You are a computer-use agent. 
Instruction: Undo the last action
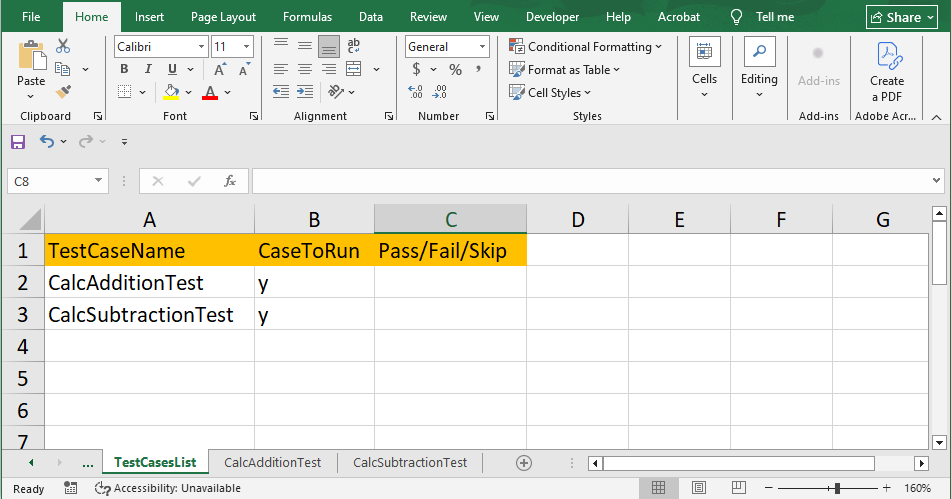tap(47, 141)
